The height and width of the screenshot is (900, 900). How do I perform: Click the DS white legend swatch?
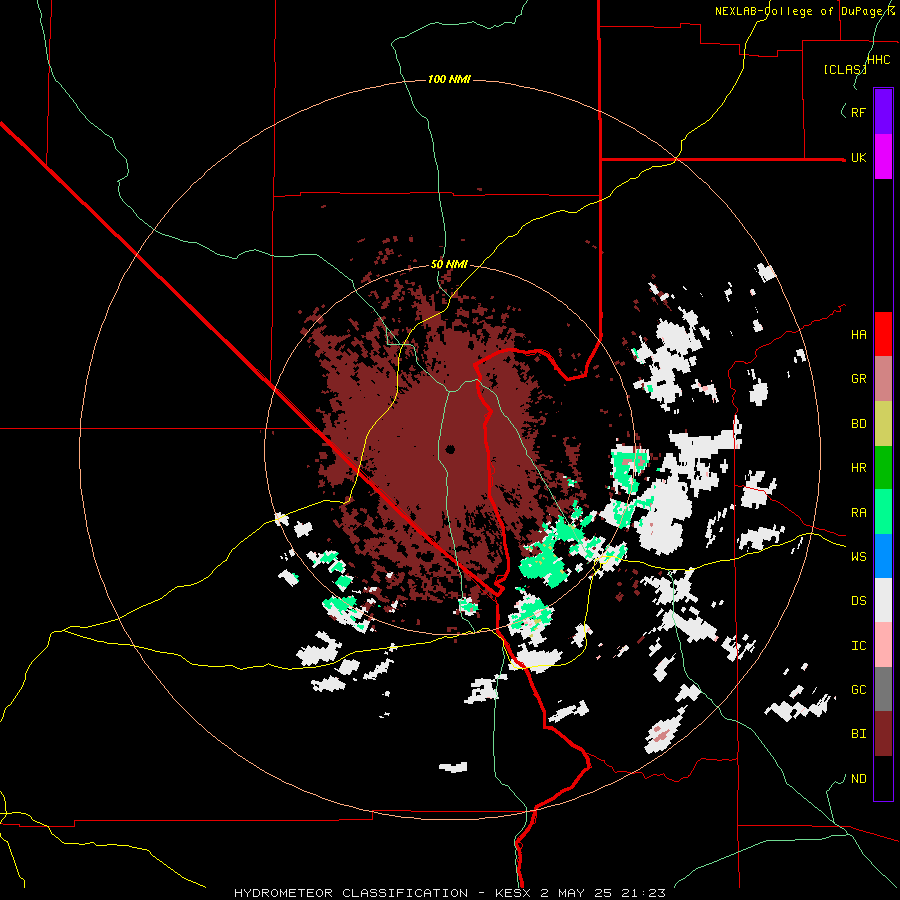[883, 600]
